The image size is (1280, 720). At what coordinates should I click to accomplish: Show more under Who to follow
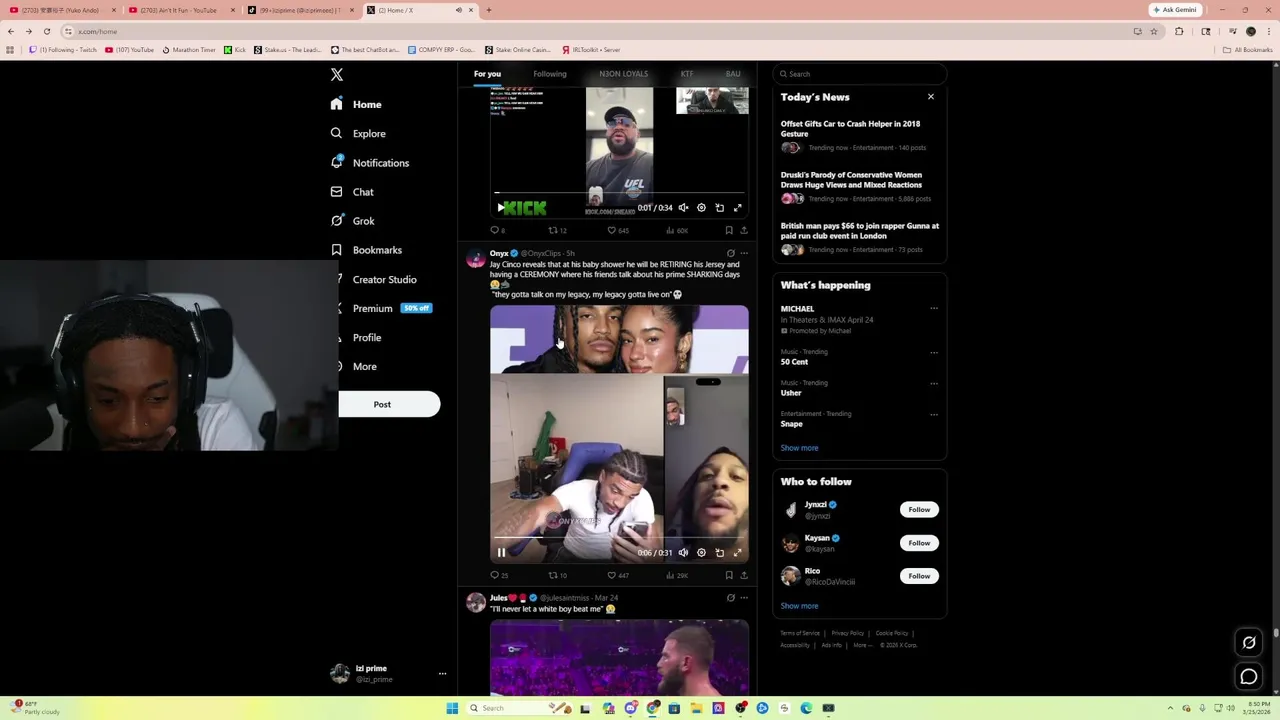[799, 606]
